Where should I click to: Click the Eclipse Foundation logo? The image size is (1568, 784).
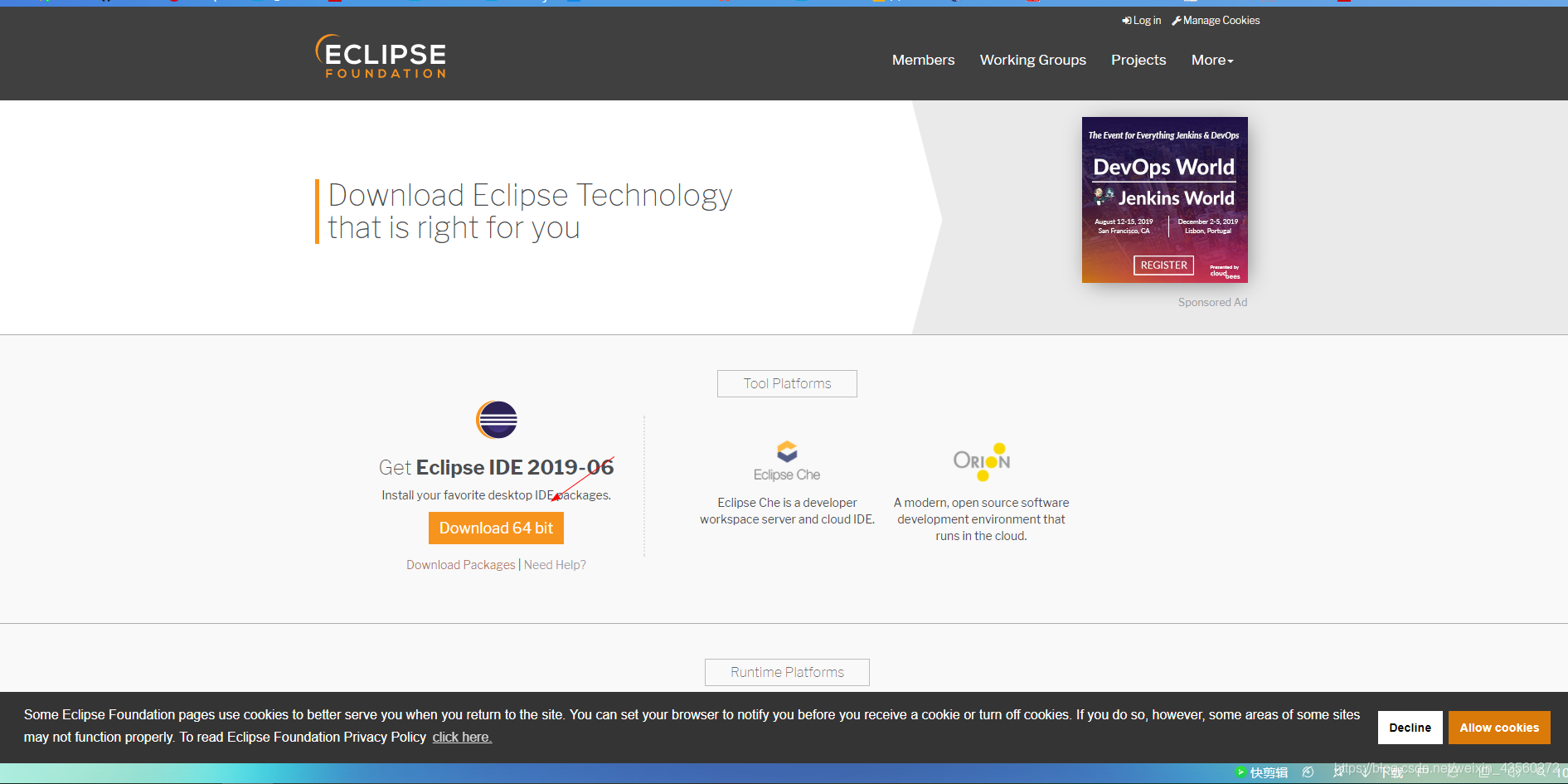coord(381,56)
